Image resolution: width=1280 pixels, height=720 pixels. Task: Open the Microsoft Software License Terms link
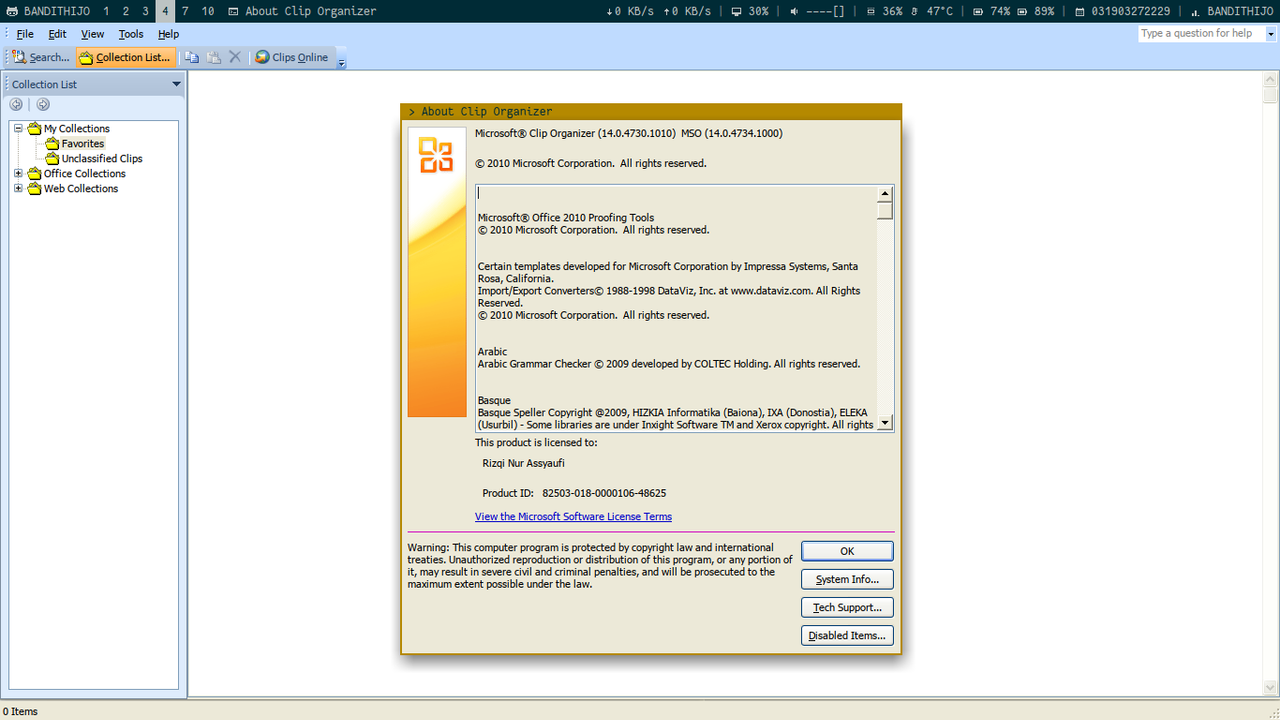click(573, 516)
